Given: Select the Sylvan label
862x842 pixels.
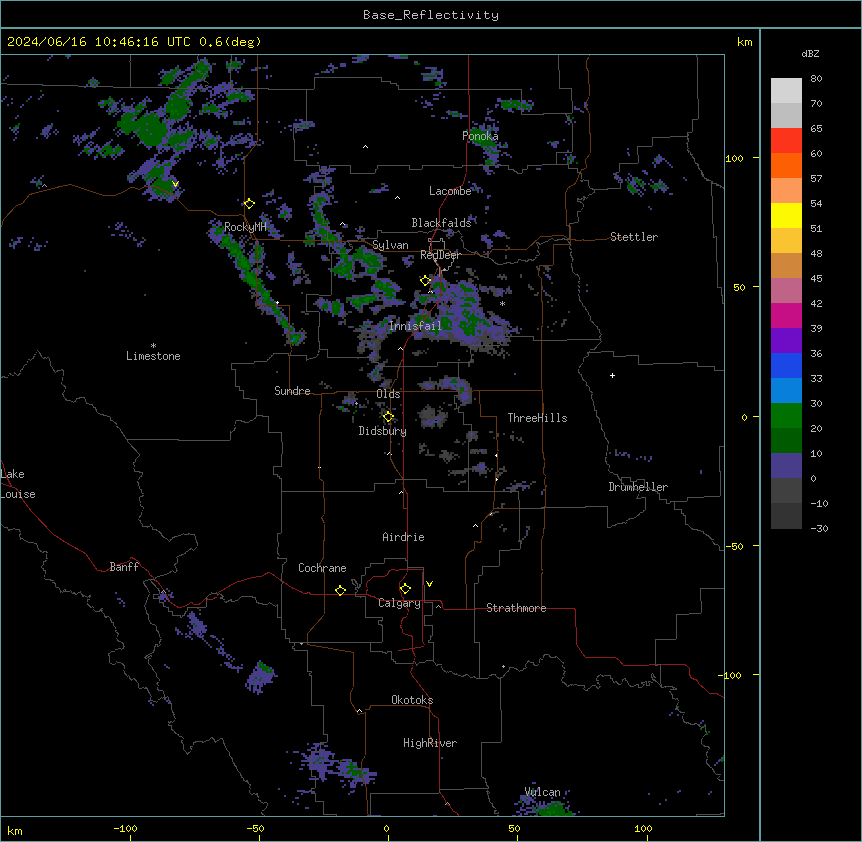Looking at the screenshot, I should 390,245.
